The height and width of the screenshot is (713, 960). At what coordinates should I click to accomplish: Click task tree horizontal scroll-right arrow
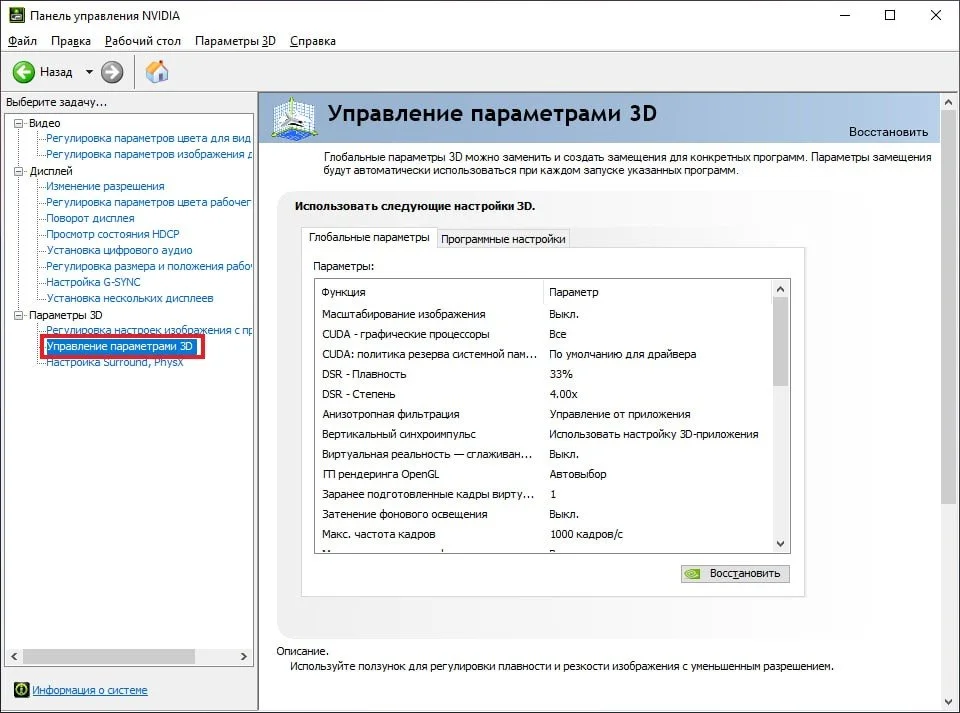(x=244, y=656)
